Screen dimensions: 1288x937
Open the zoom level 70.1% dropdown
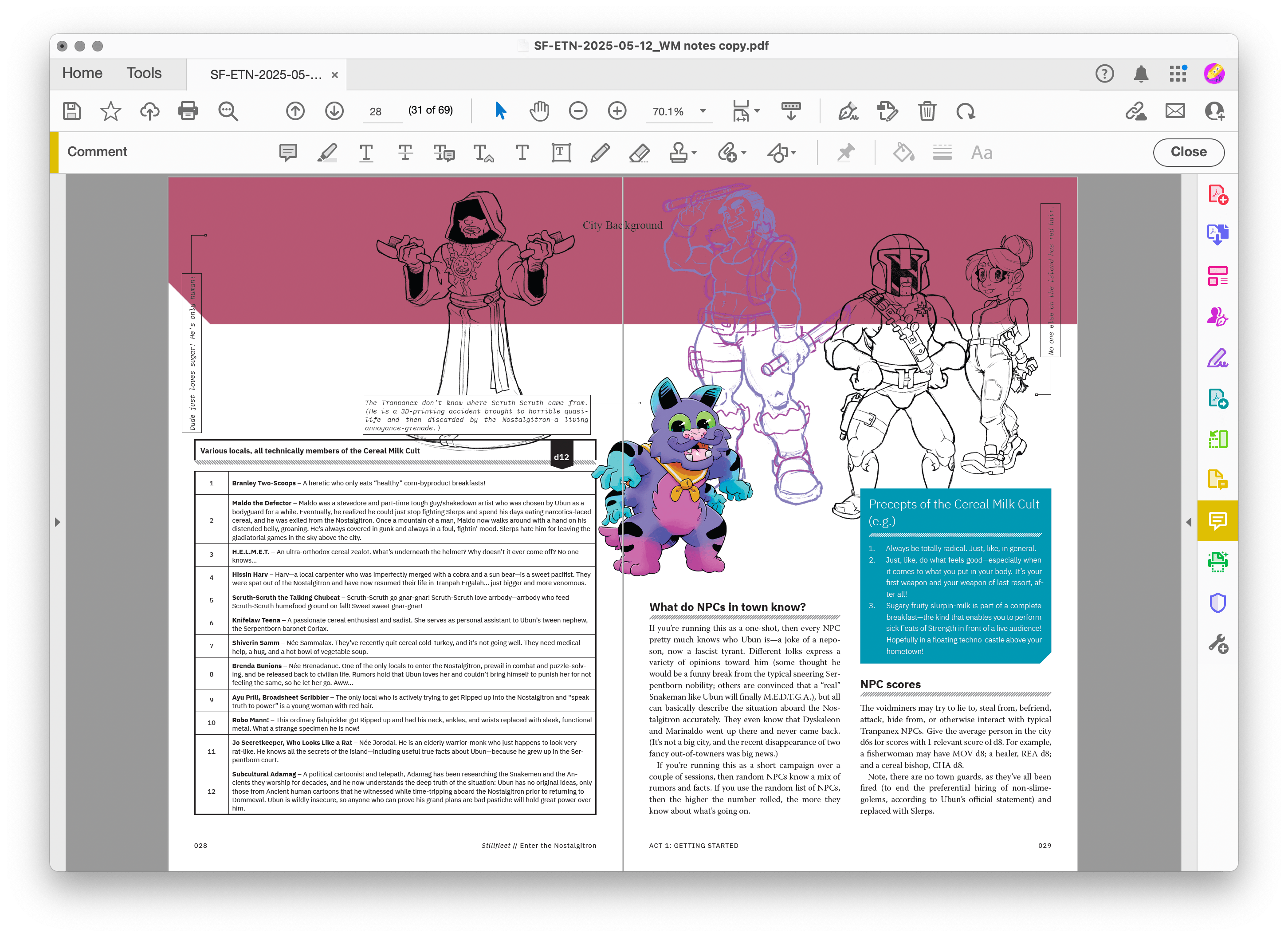[x=703, y=111]
